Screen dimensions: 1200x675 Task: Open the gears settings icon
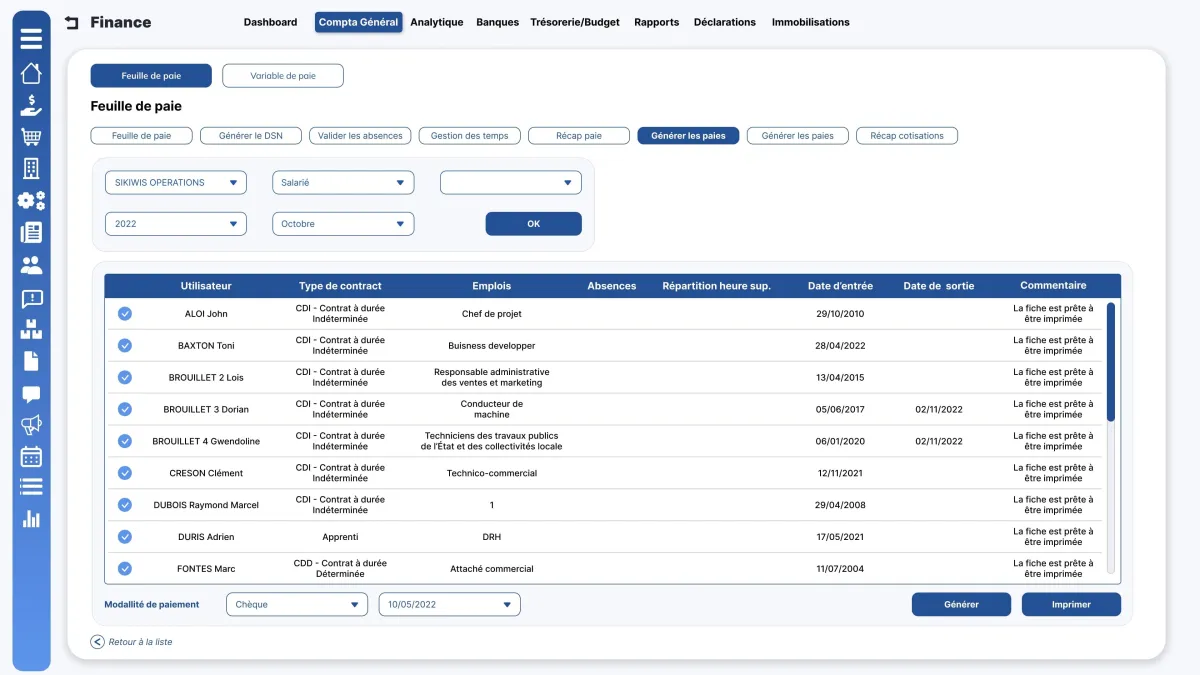(x=31, y=201)
